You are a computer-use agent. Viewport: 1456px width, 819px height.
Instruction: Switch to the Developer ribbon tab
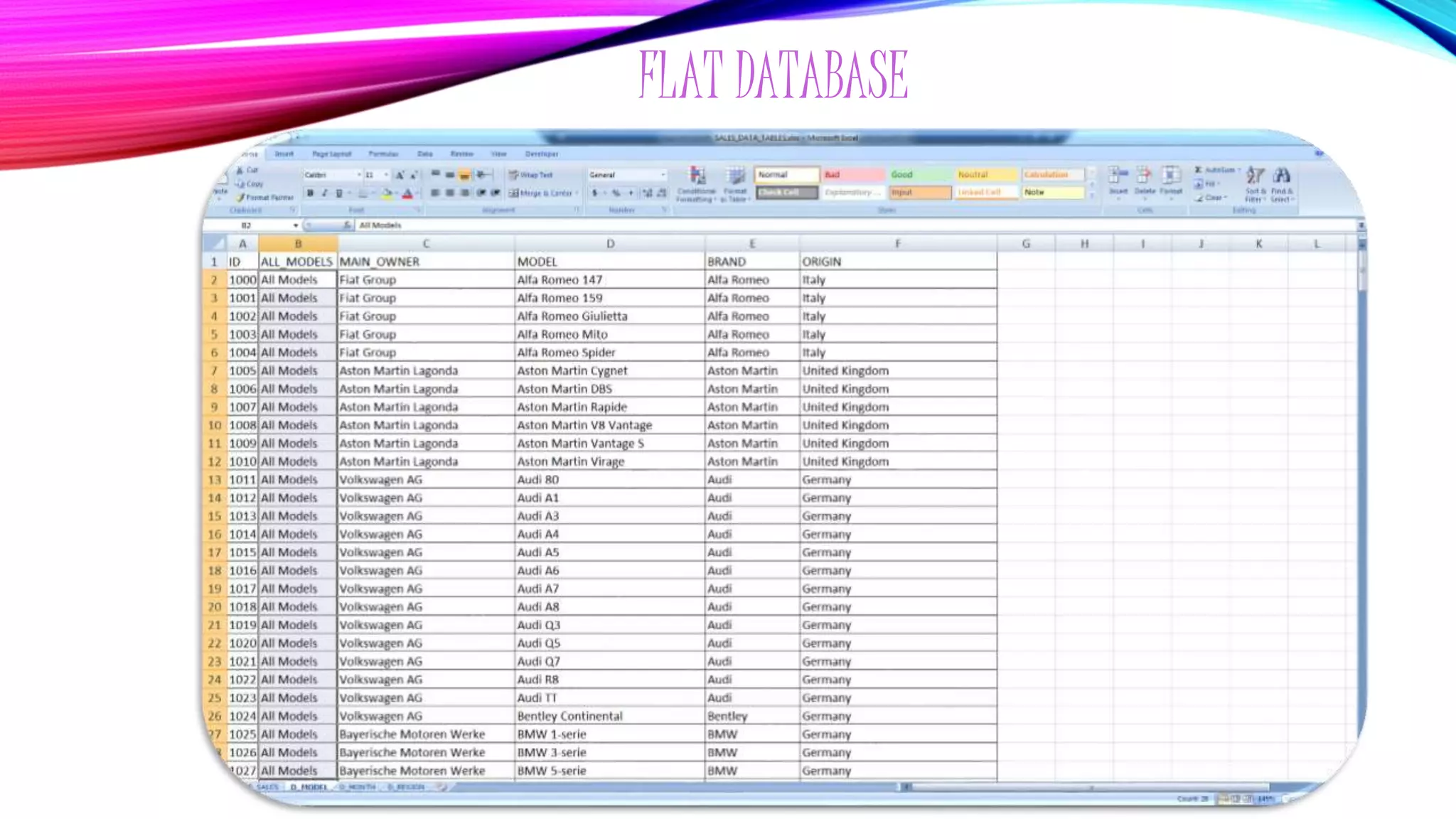point(542,154)
